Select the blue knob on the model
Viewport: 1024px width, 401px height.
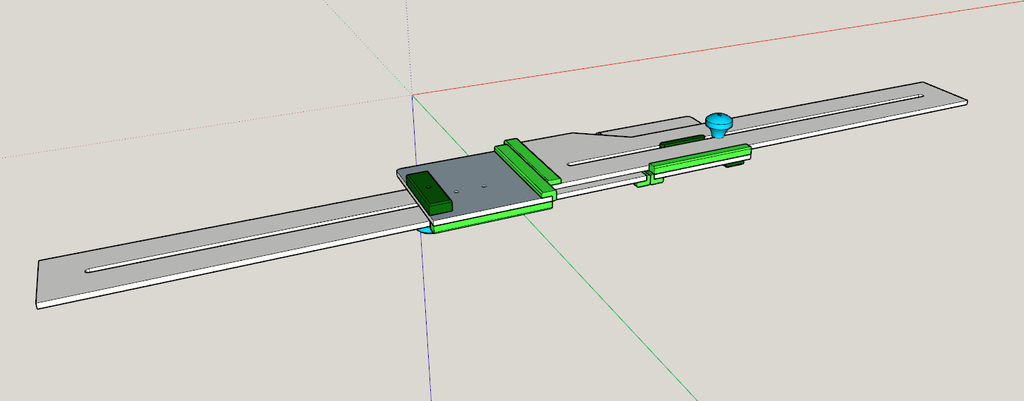[x=719, y=124]
